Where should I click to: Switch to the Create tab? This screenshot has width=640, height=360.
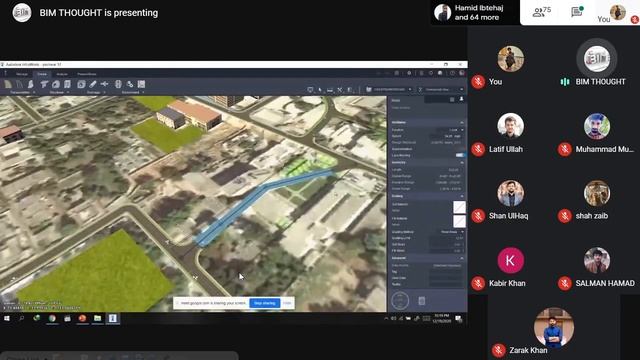(x=42, y=74)
